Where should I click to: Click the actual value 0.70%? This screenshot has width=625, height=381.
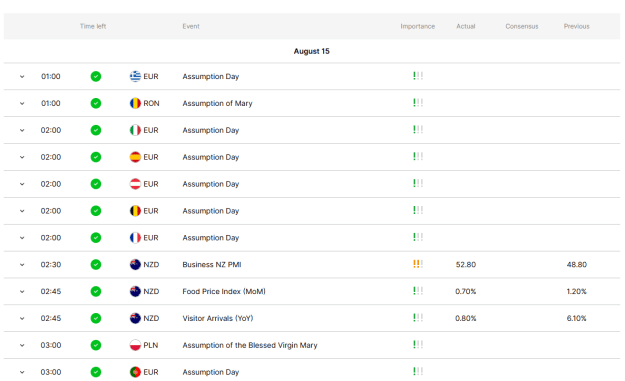[x=466, y=291]
